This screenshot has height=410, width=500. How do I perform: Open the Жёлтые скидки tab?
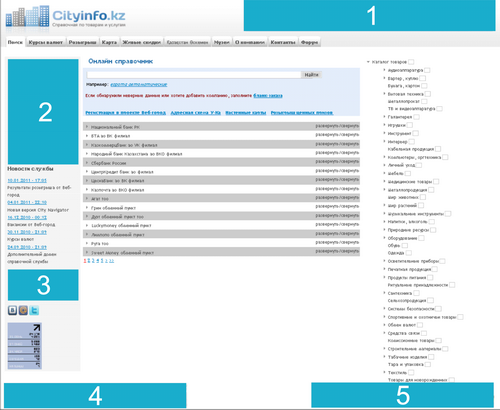142,42
